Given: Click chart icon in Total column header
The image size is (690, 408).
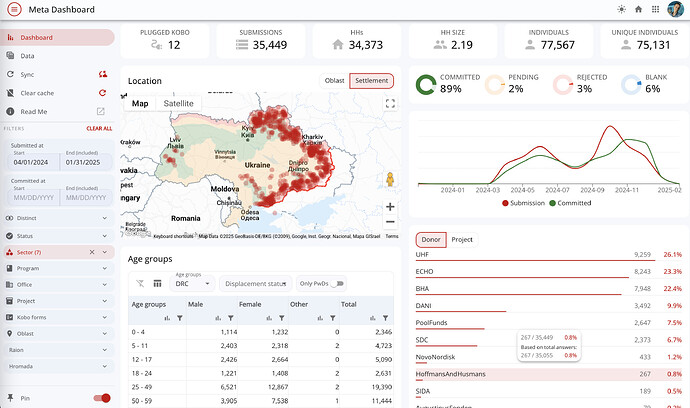Looking at the screenshot, I should (x=373, y=318).
